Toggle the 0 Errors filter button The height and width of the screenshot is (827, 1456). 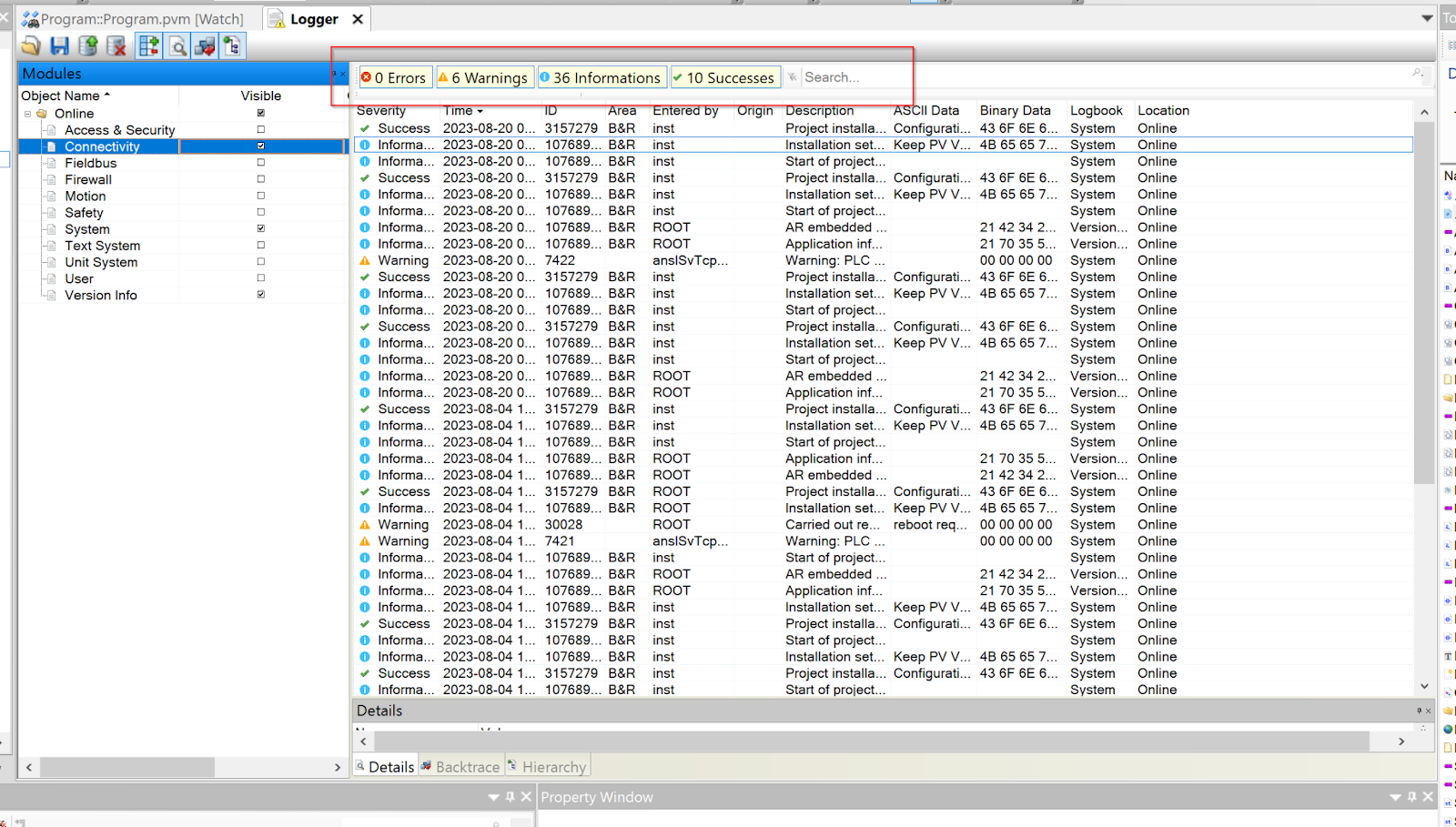click(394, 78)
